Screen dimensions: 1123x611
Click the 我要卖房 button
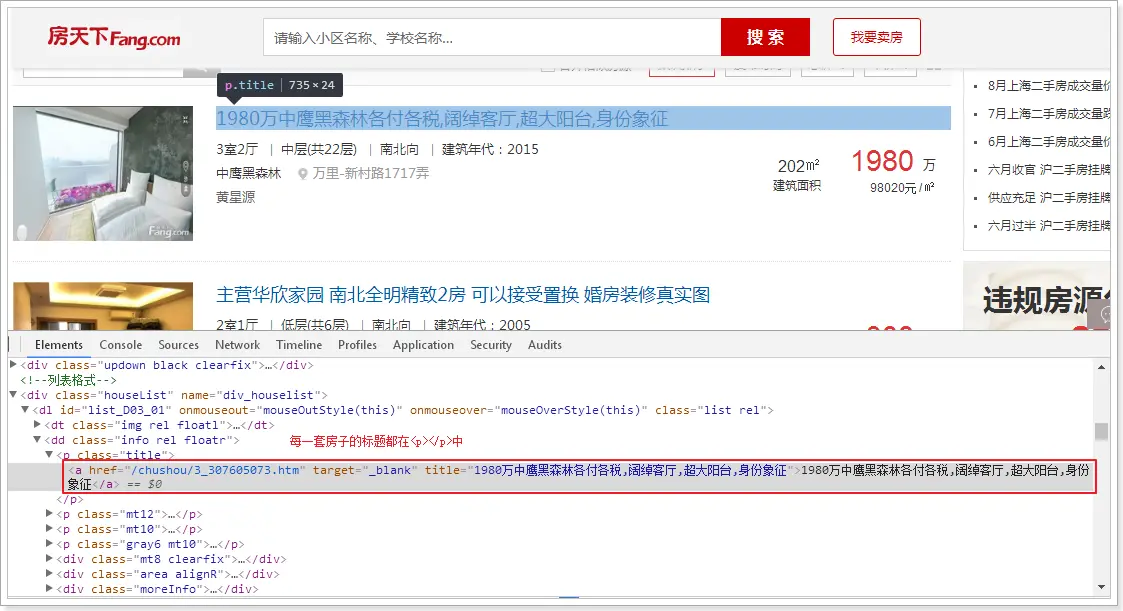pyautogui.click(x=875, y=36)
